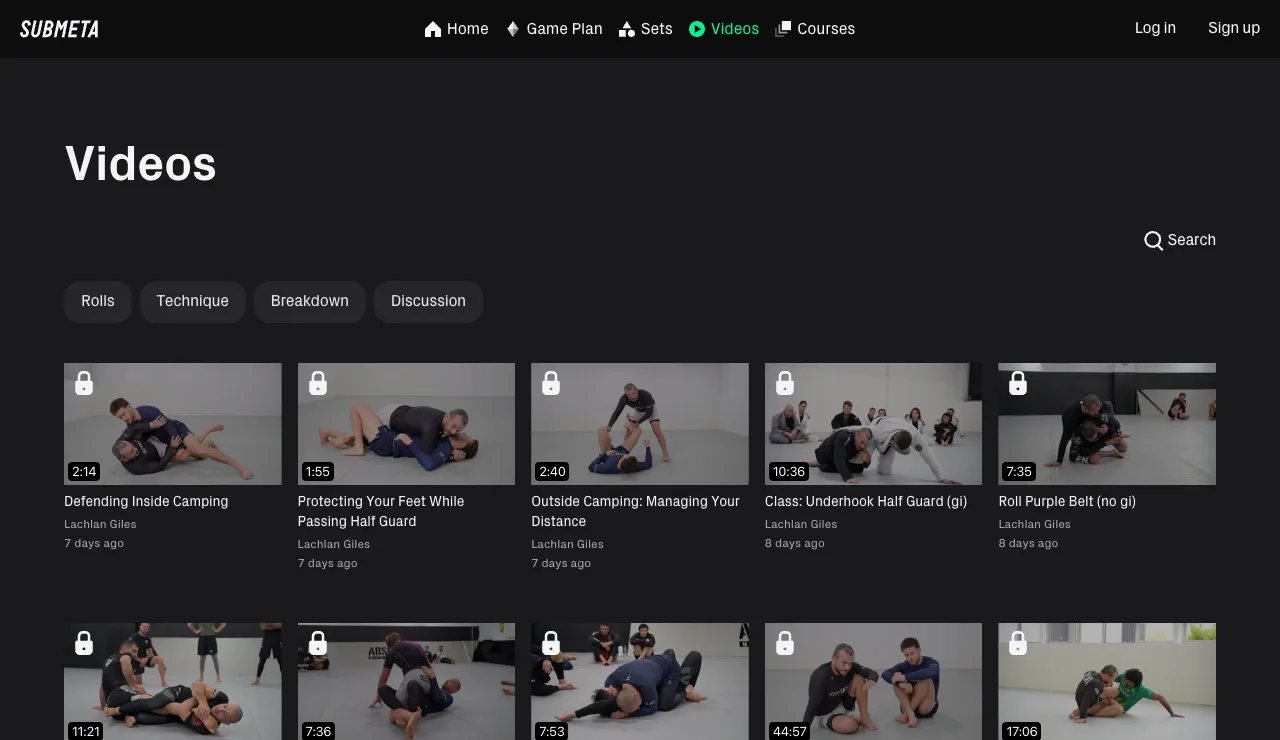Click the Game Plan diamond icon
This screenshot has width=1280, height=740.
[513, 29]
